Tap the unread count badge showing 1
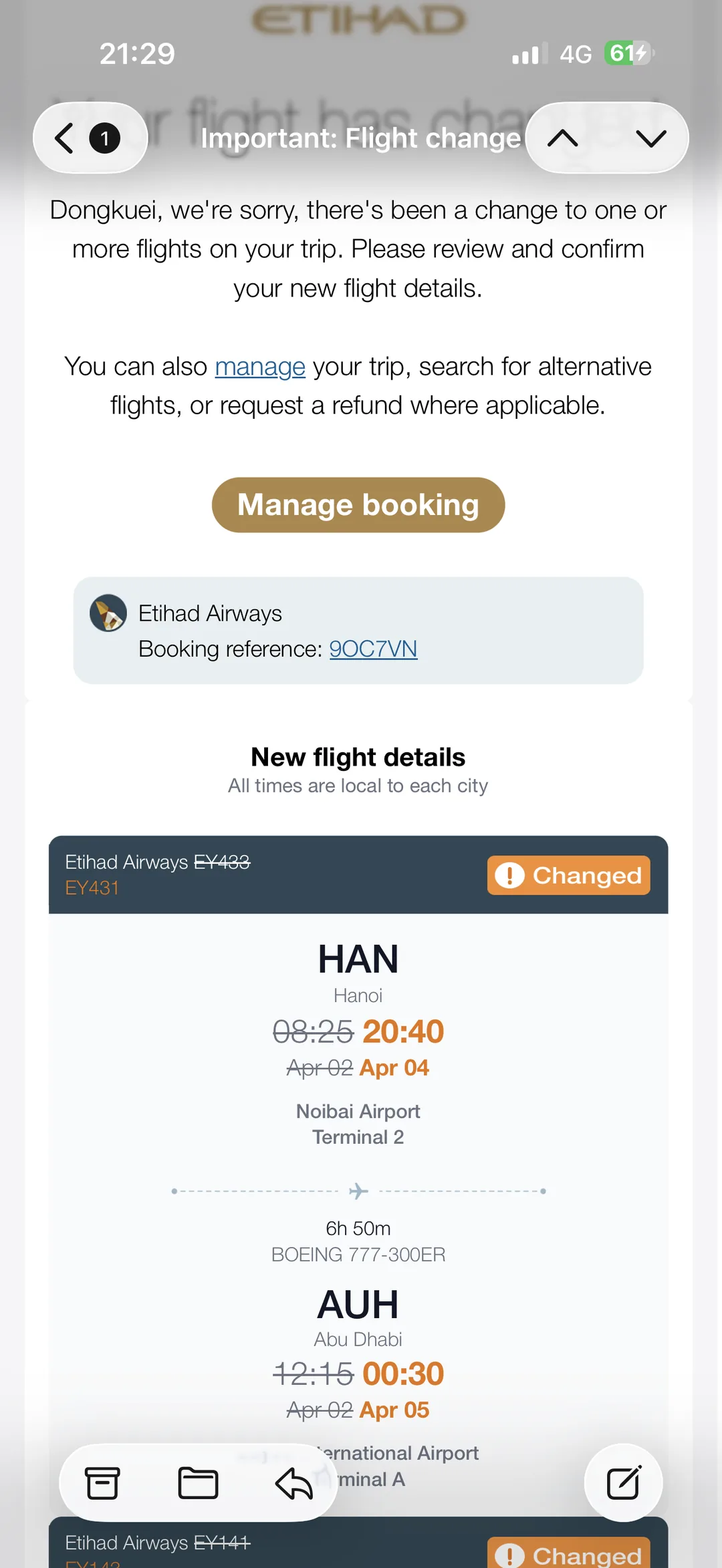 click(x=105, y=138)
